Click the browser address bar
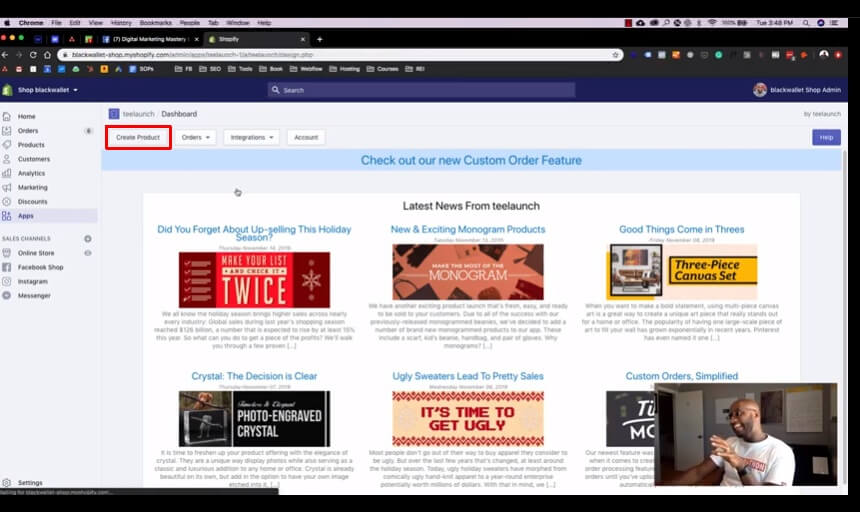860x512 pixels. click(x=340, y=55)
